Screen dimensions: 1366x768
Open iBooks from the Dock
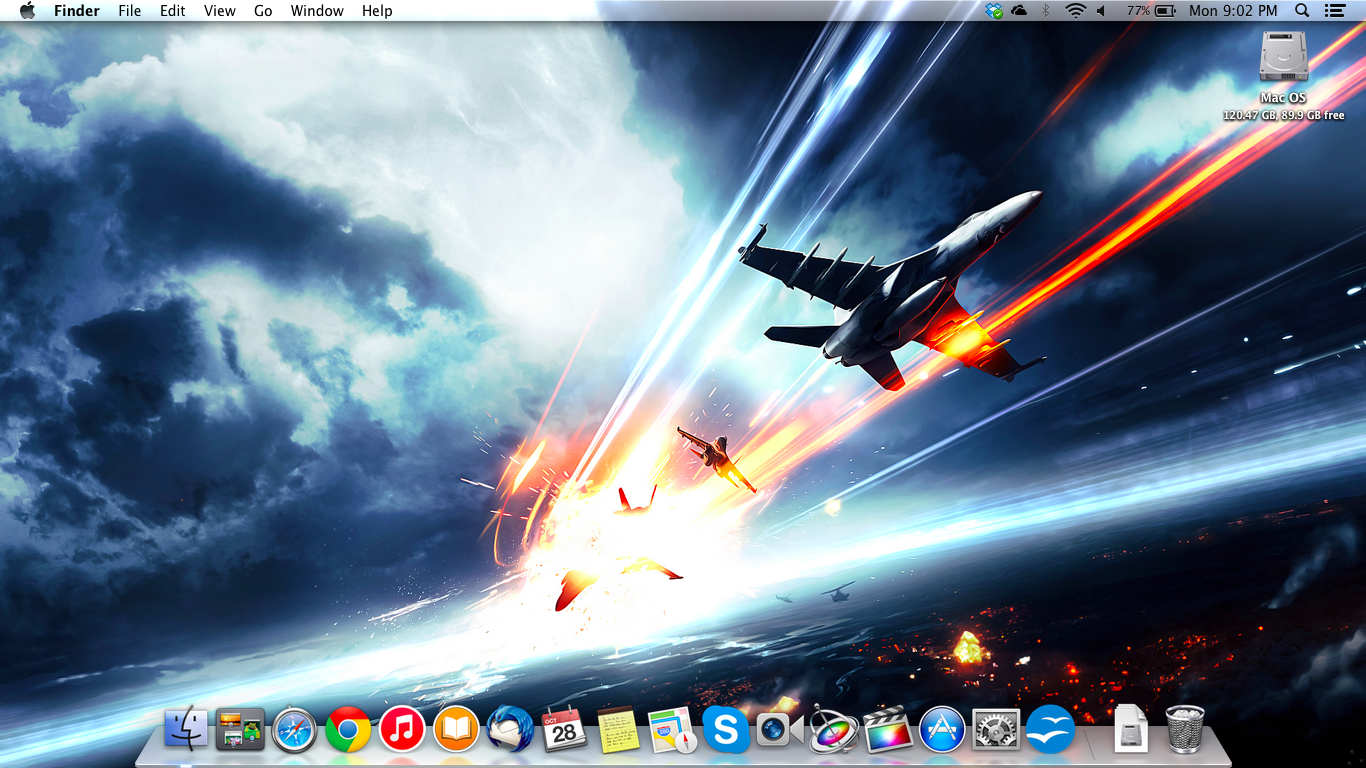pos(456,730)
